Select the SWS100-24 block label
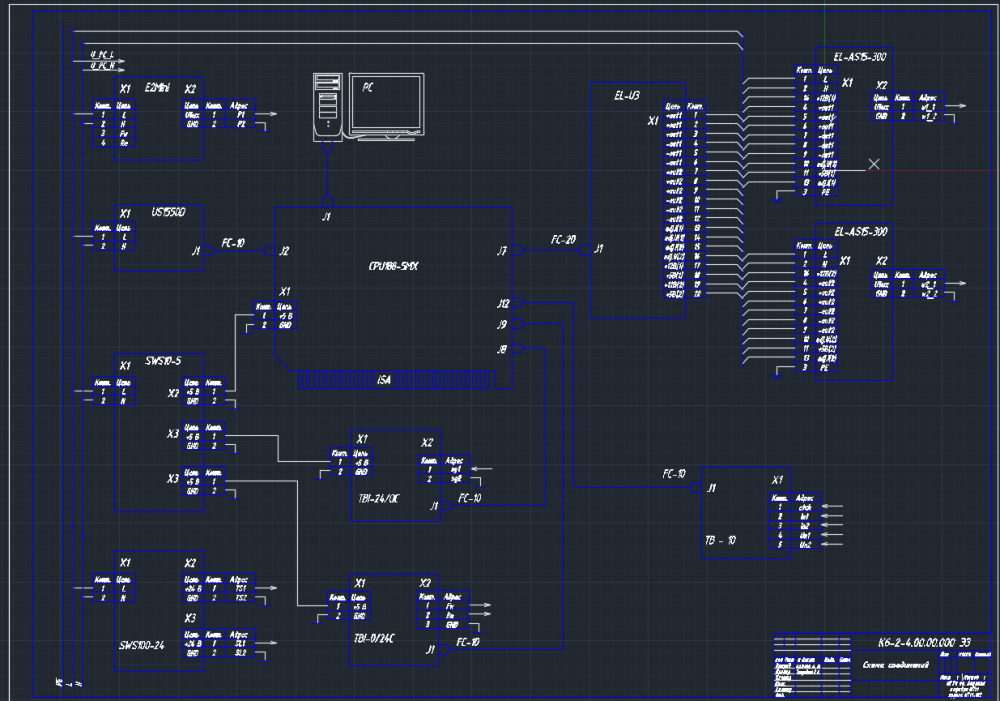The width and height of the screenshot is (1000, 701). (143, 645)
